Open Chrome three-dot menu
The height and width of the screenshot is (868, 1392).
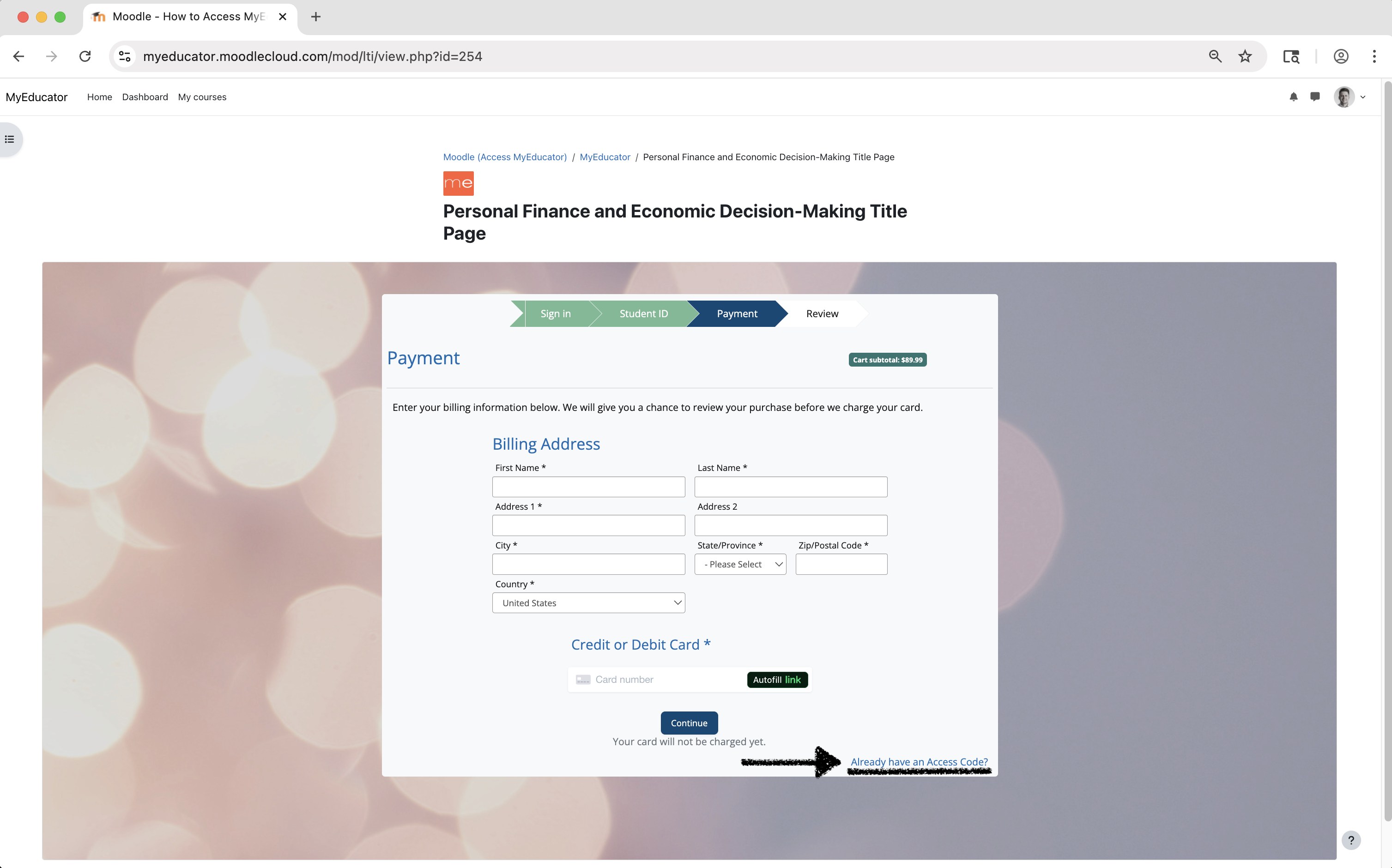pyautogui.click(x=1374, y=56)
